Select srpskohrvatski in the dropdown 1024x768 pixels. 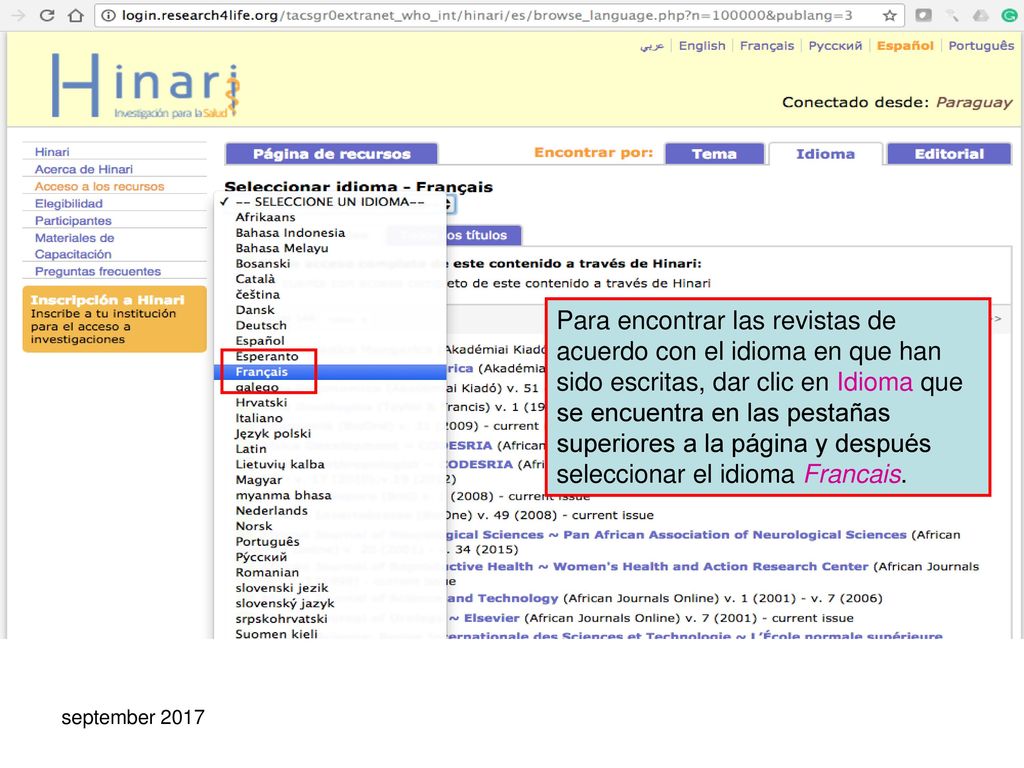pos(330,619)
